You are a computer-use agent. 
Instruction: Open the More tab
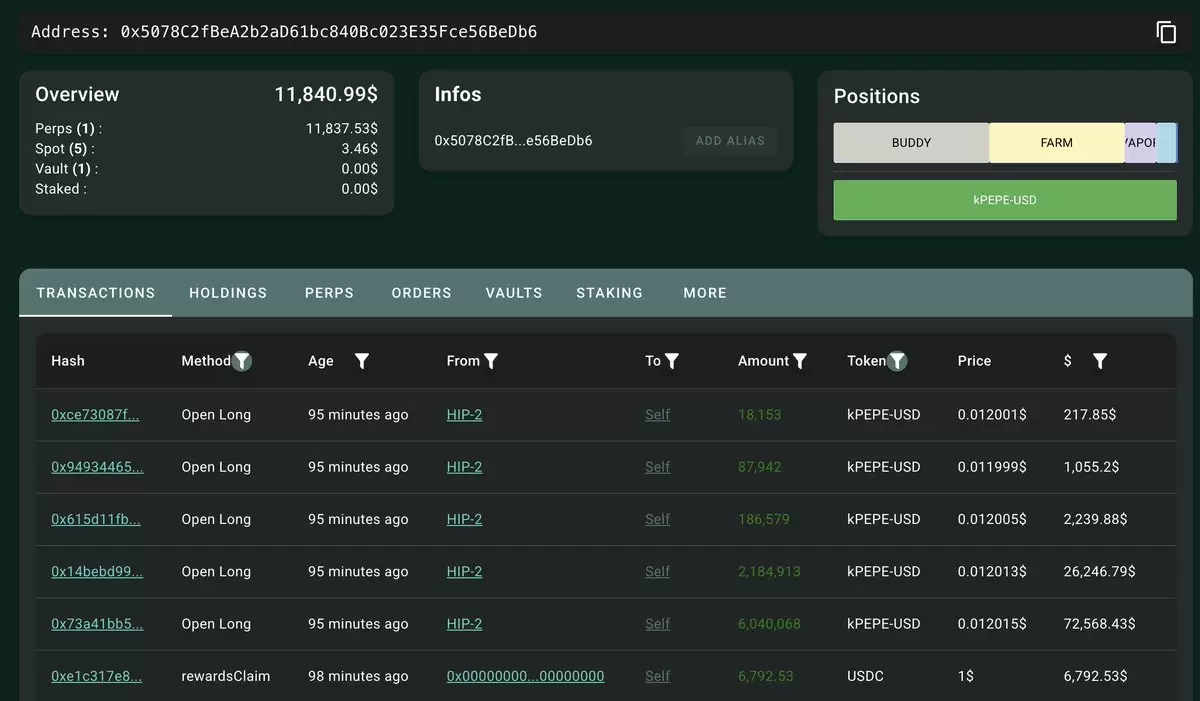(x=705, y=293)
